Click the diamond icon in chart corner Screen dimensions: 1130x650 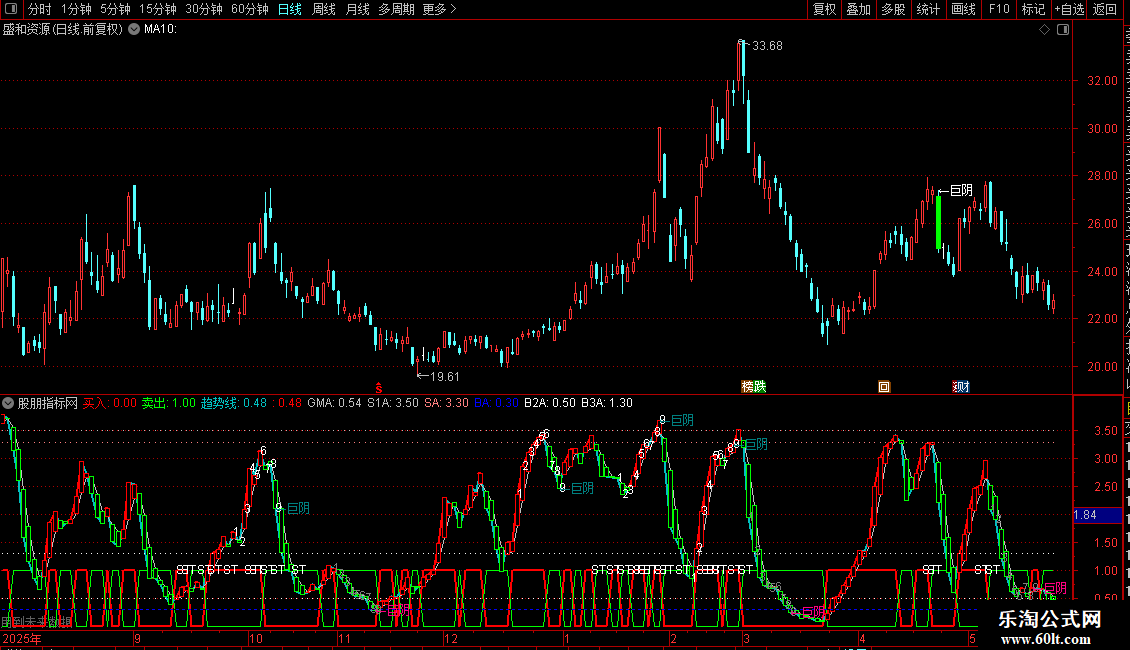point(1044,30)
